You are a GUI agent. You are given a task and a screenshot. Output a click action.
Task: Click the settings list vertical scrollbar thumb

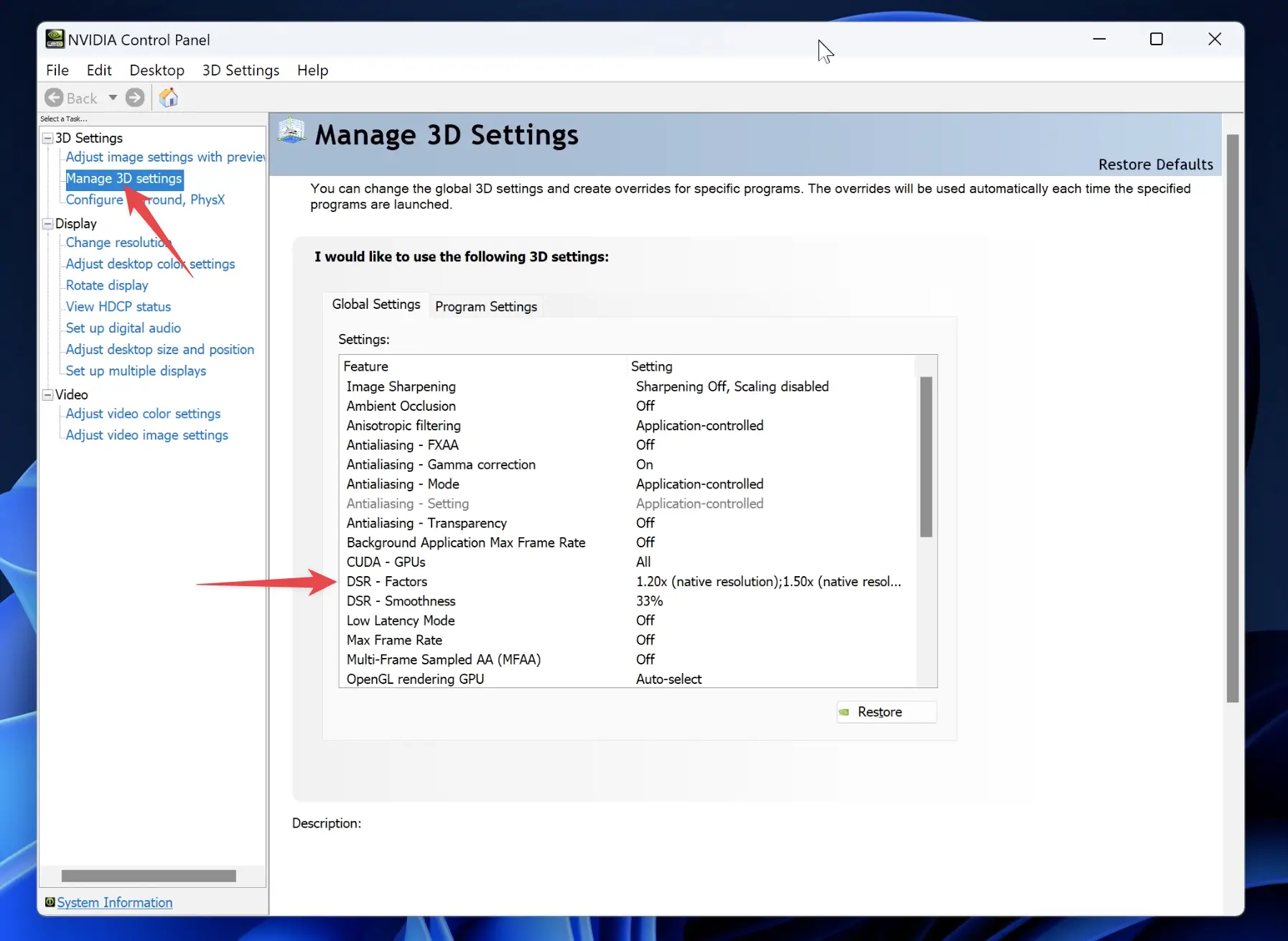pos(926,457)
